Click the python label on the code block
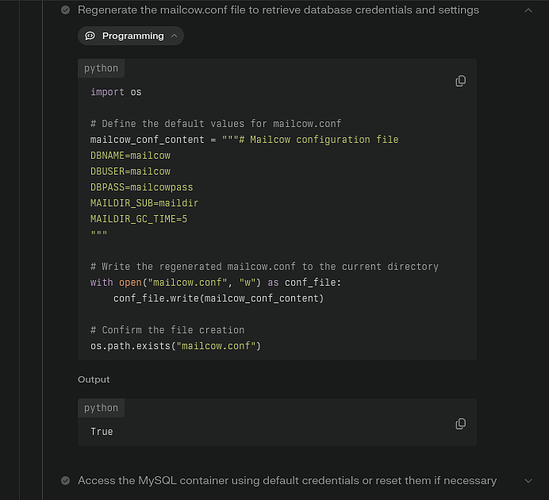This screenshot has width=549, height=500. coord(101,68)
